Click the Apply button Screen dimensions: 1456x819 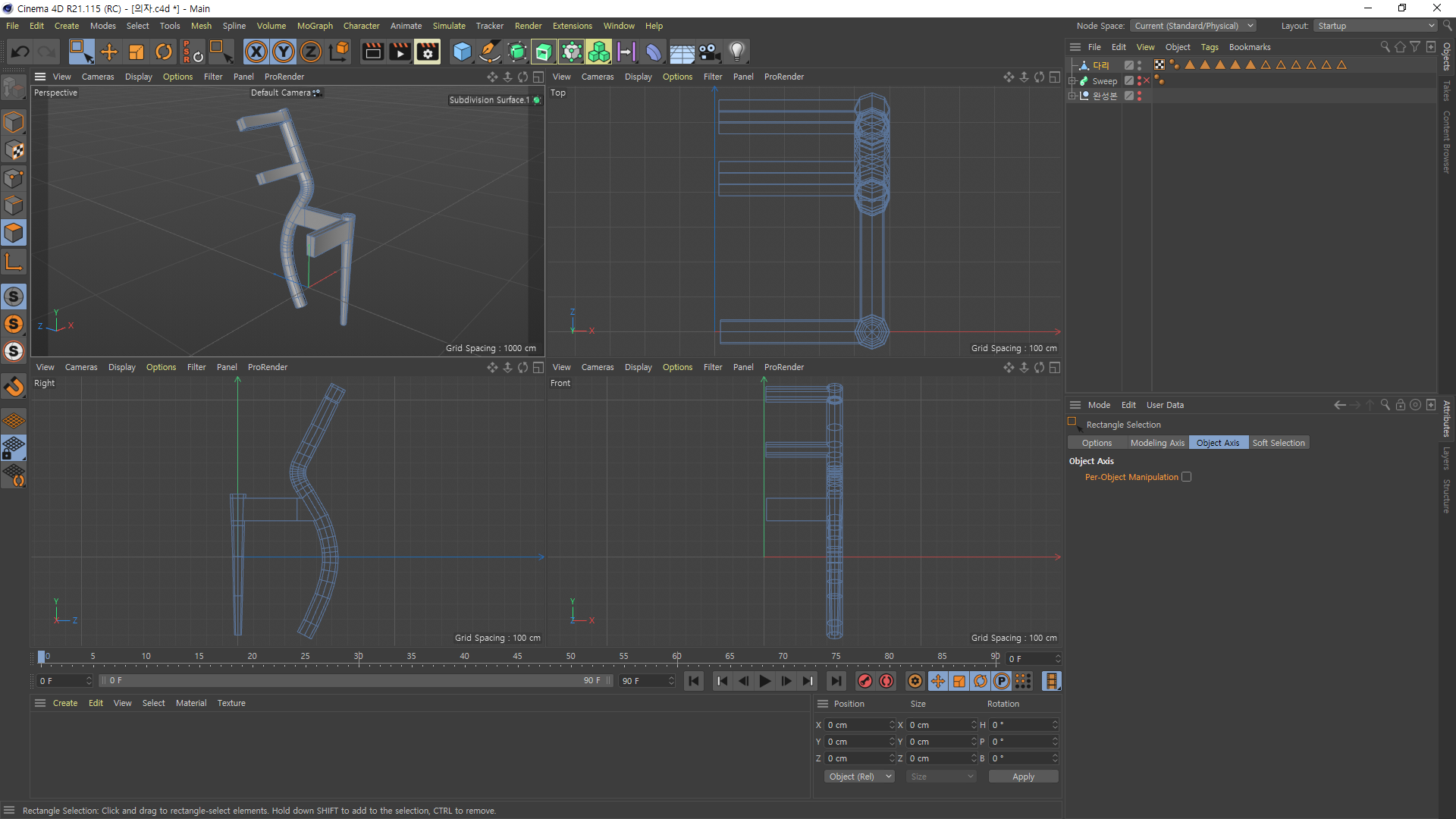tap(1022, 777)
